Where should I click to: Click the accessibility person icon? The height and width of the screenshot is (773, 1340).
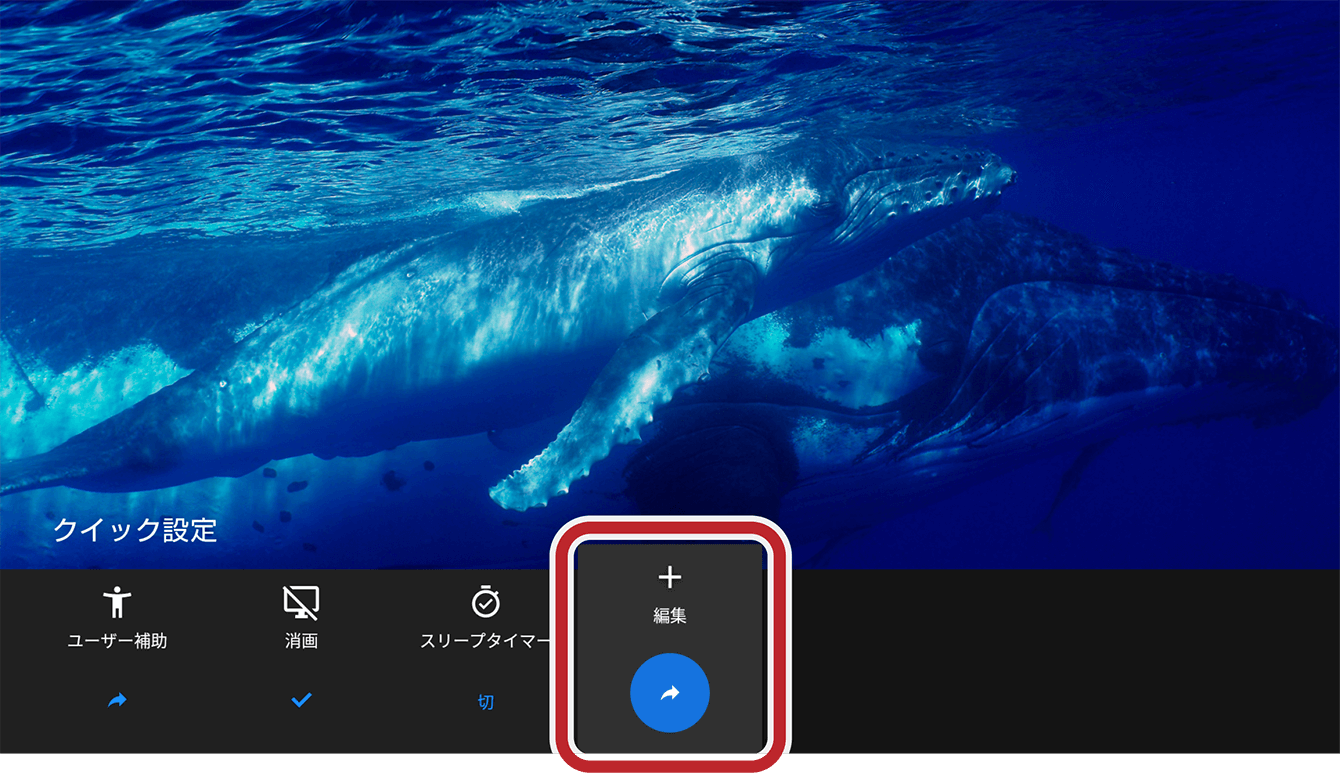pos(117,602)
